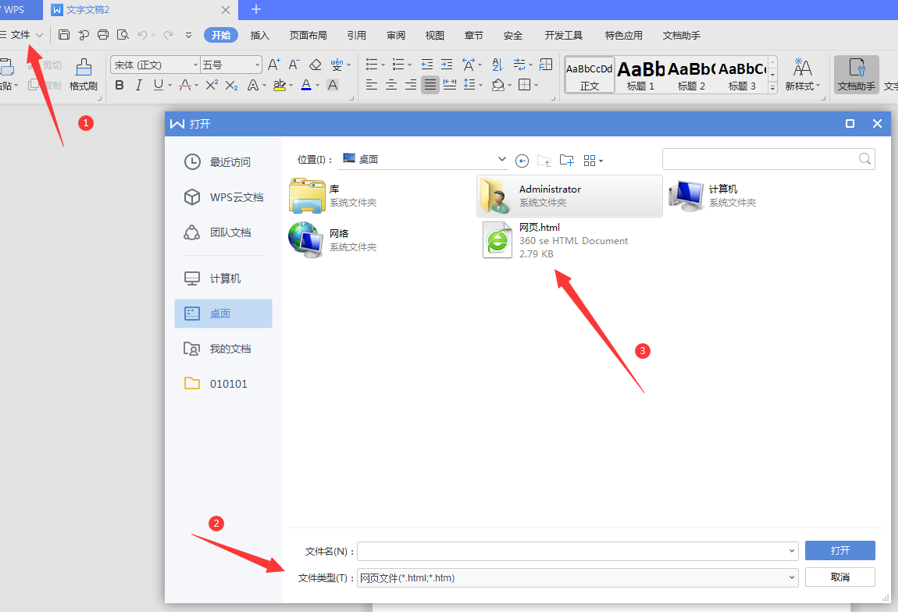Screen dimensions: 898x612
Task: Click the Strikethrough icon
Action: coord(184,85)
